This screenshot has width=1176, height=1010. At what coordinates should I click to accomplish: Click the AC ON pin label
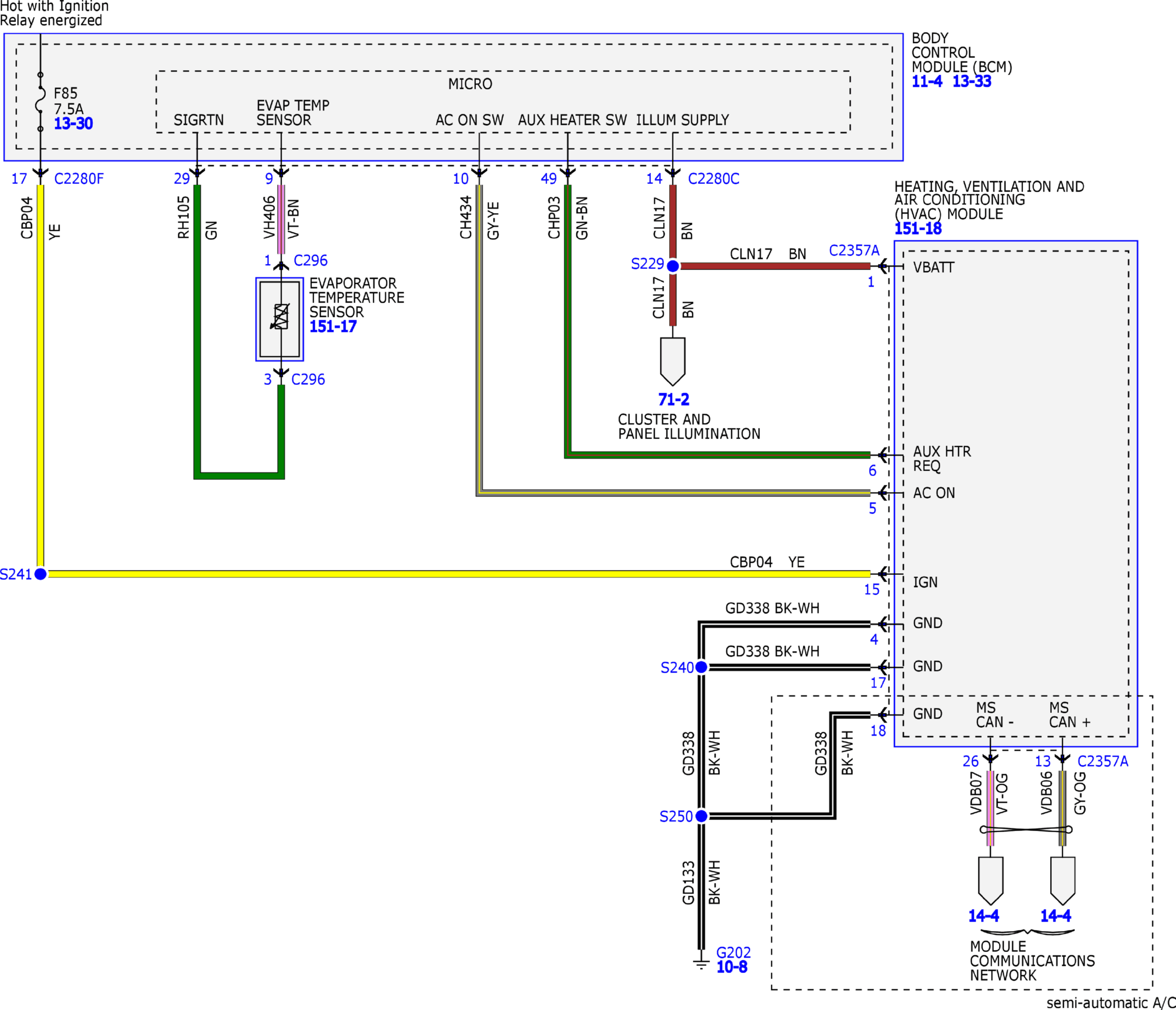[x=934, y=493]
